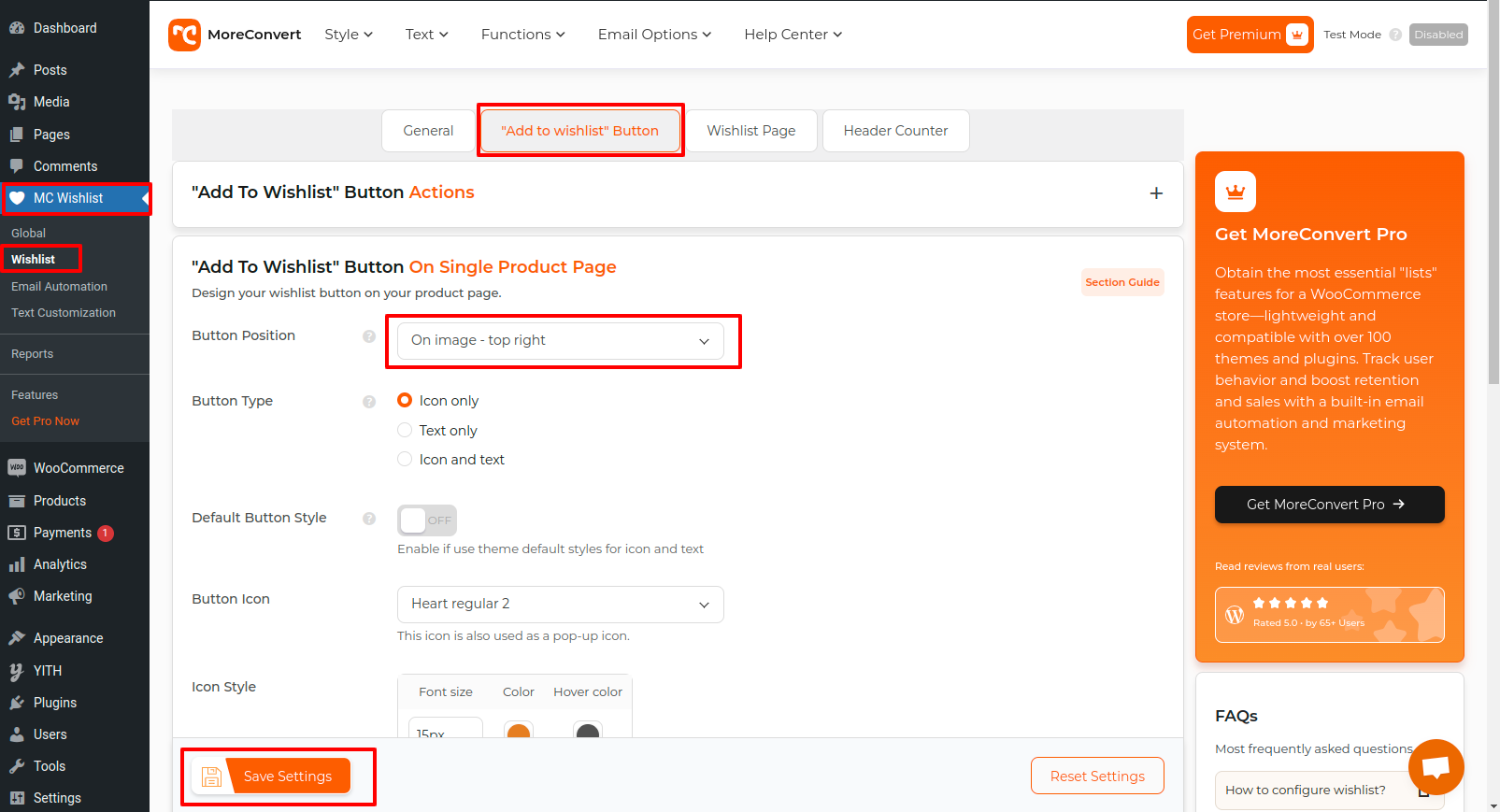Click the MC Wishlist heart icon
1500x812 pixels.
point(17,198)
